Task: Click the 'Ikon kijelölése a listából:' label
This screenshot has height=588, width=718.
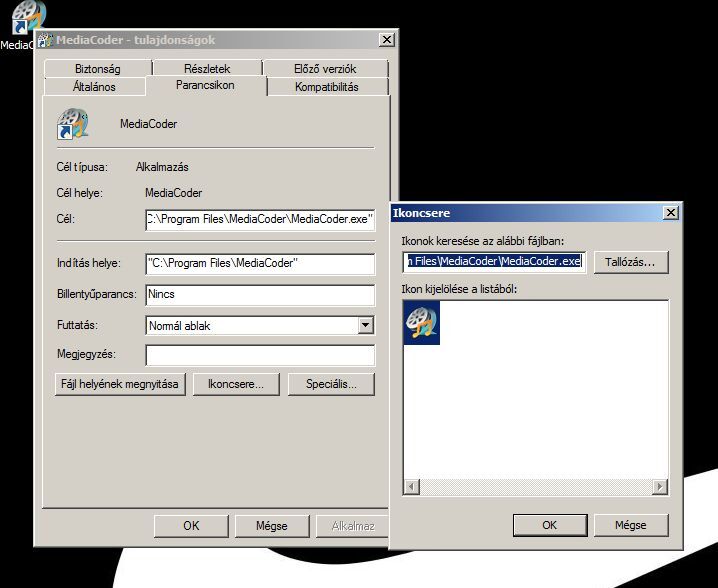Action: 459,289
